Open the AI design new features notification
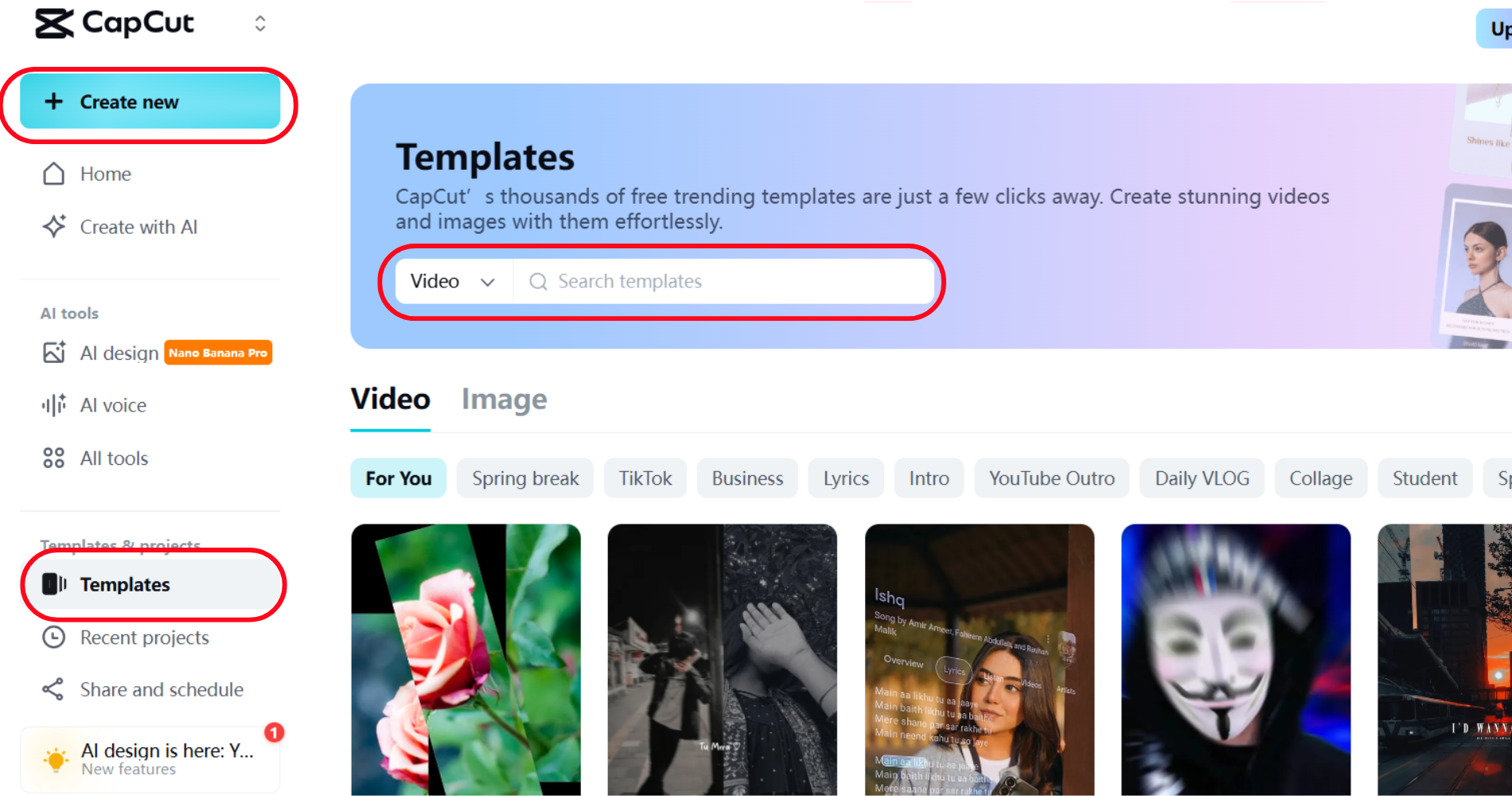Image resolution: width=1512 pixels, height=796 pixels. coord(150,757)
